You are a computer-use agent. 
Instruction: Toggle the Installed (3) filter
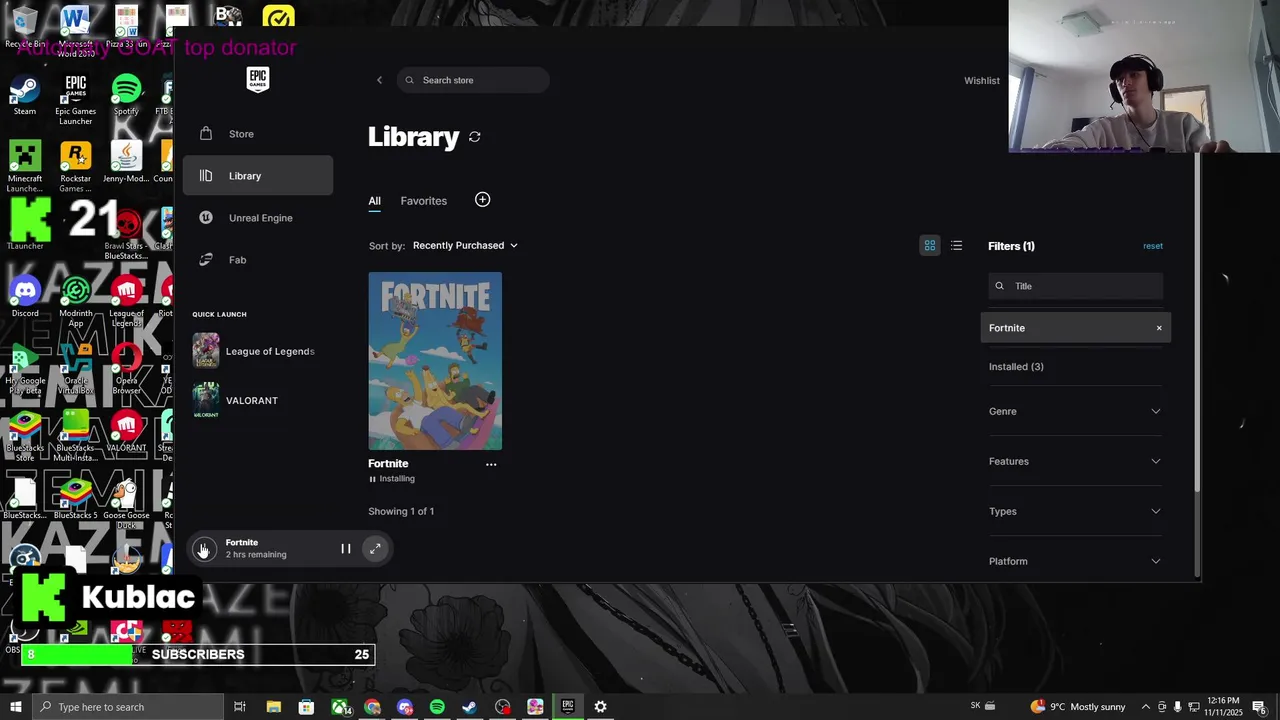(x=1016, y=367)
